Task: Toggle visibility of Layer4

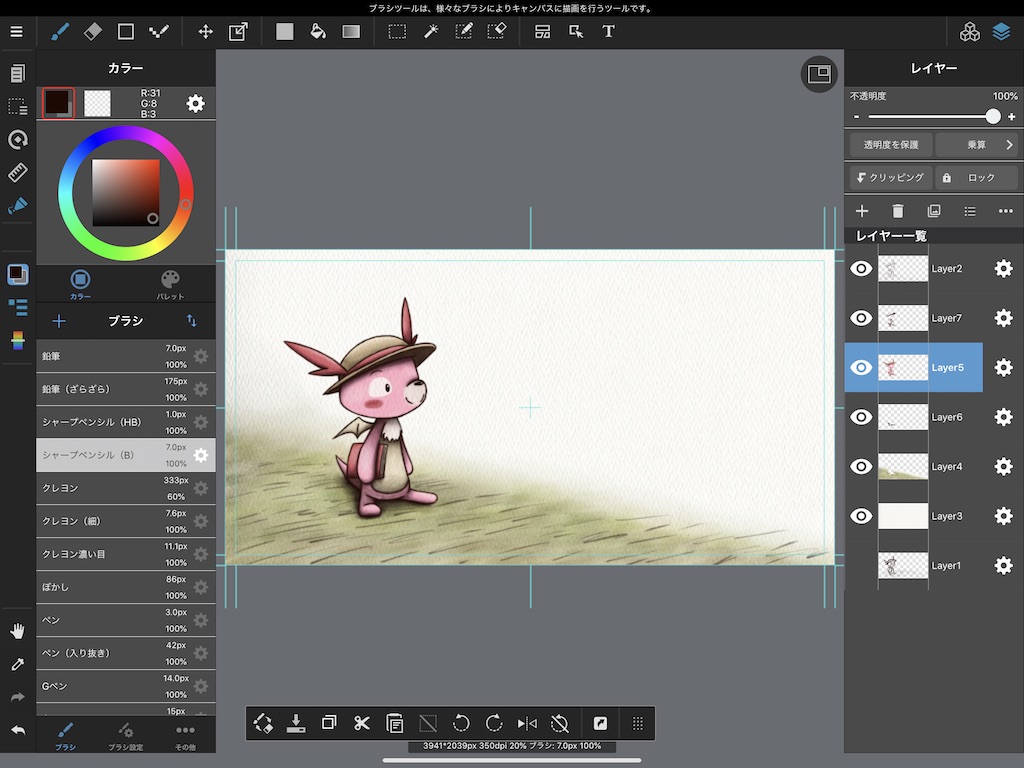Action: pos(861,466)
